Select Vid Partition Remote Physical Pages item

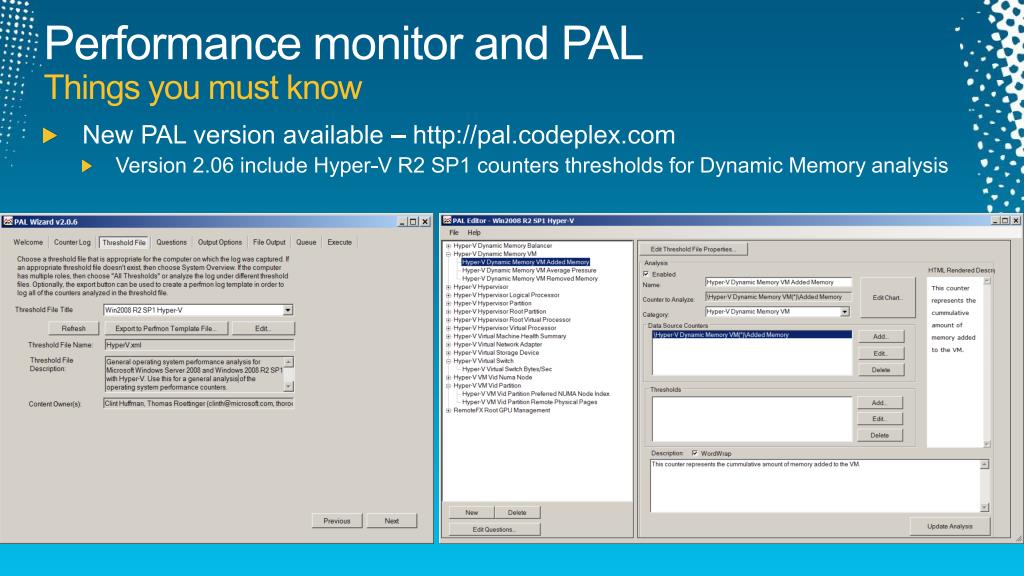(530, 402)
